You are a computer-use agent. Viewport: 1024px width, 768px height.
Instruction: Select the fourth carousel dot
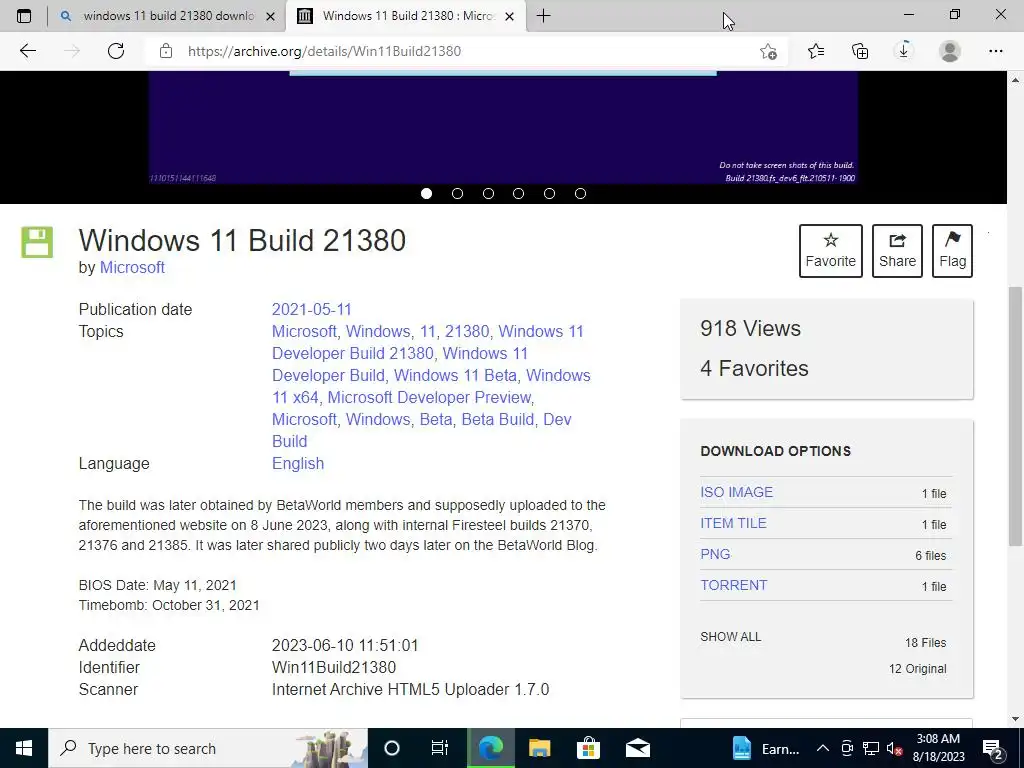(x=519, y=193)
